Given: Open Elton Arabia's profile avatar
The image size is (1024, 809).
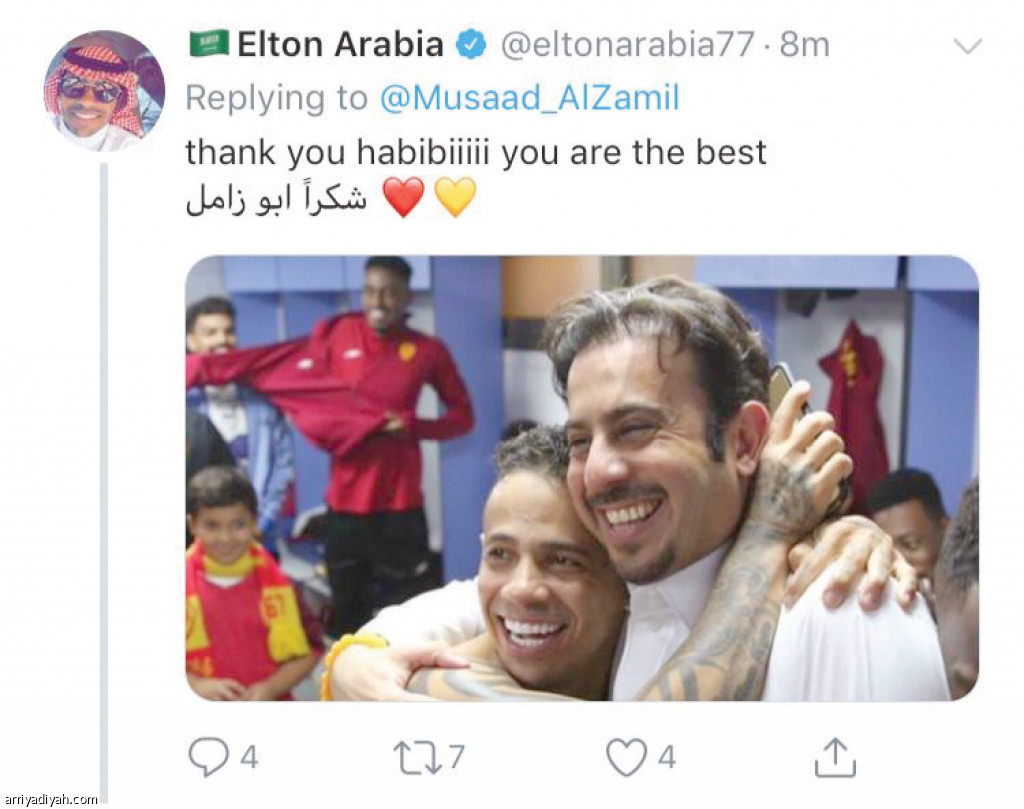Looking at the screenshot, I should click(x=104, y=91).
